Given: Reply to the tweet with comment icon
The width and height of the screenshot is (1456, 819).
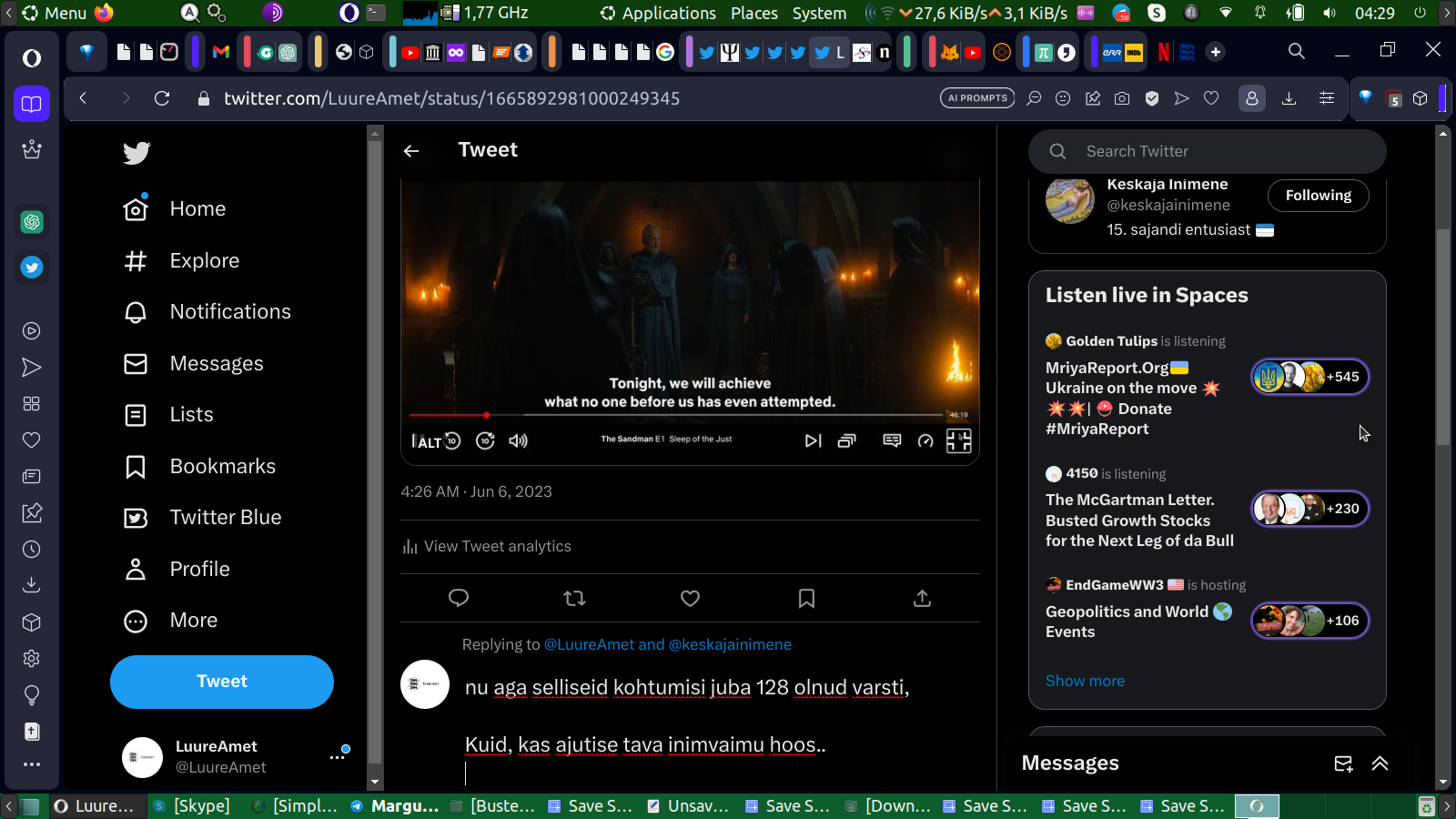Looking at the screenshot, I should pyautogui.click(x=459, y=598).
